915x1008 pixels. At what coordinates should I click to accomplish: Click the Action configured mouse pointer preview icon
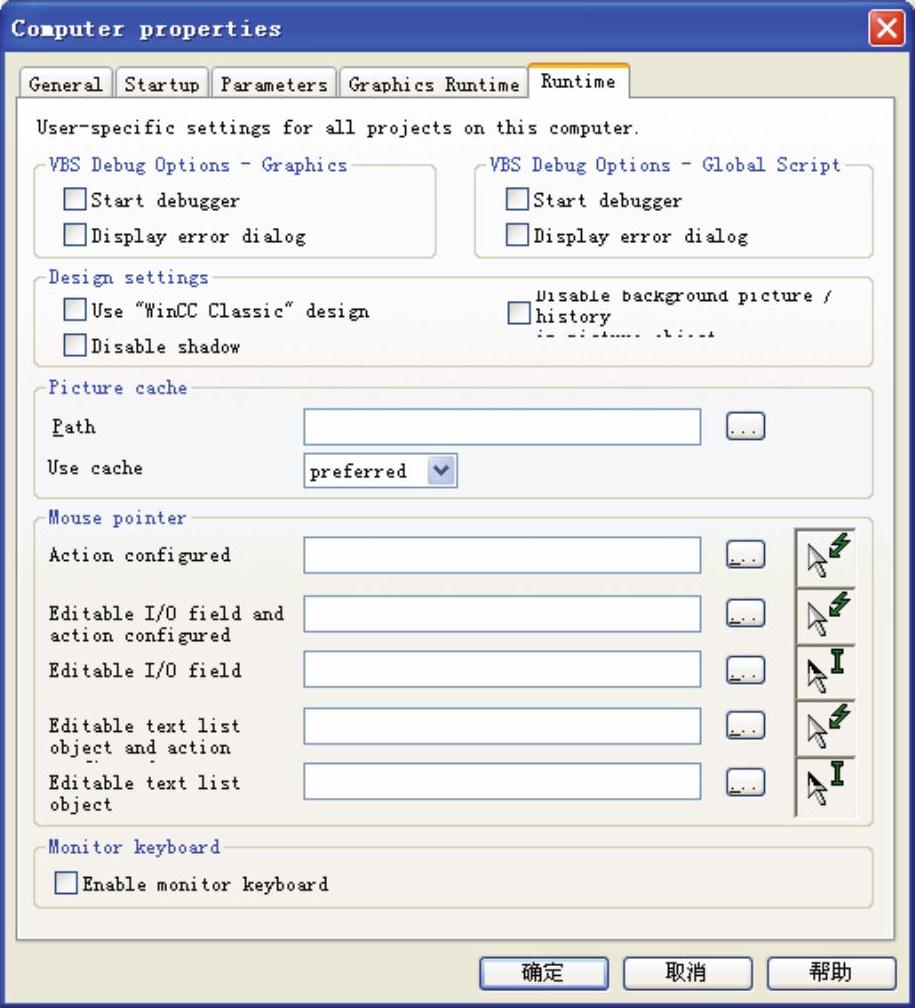point(826,558)
